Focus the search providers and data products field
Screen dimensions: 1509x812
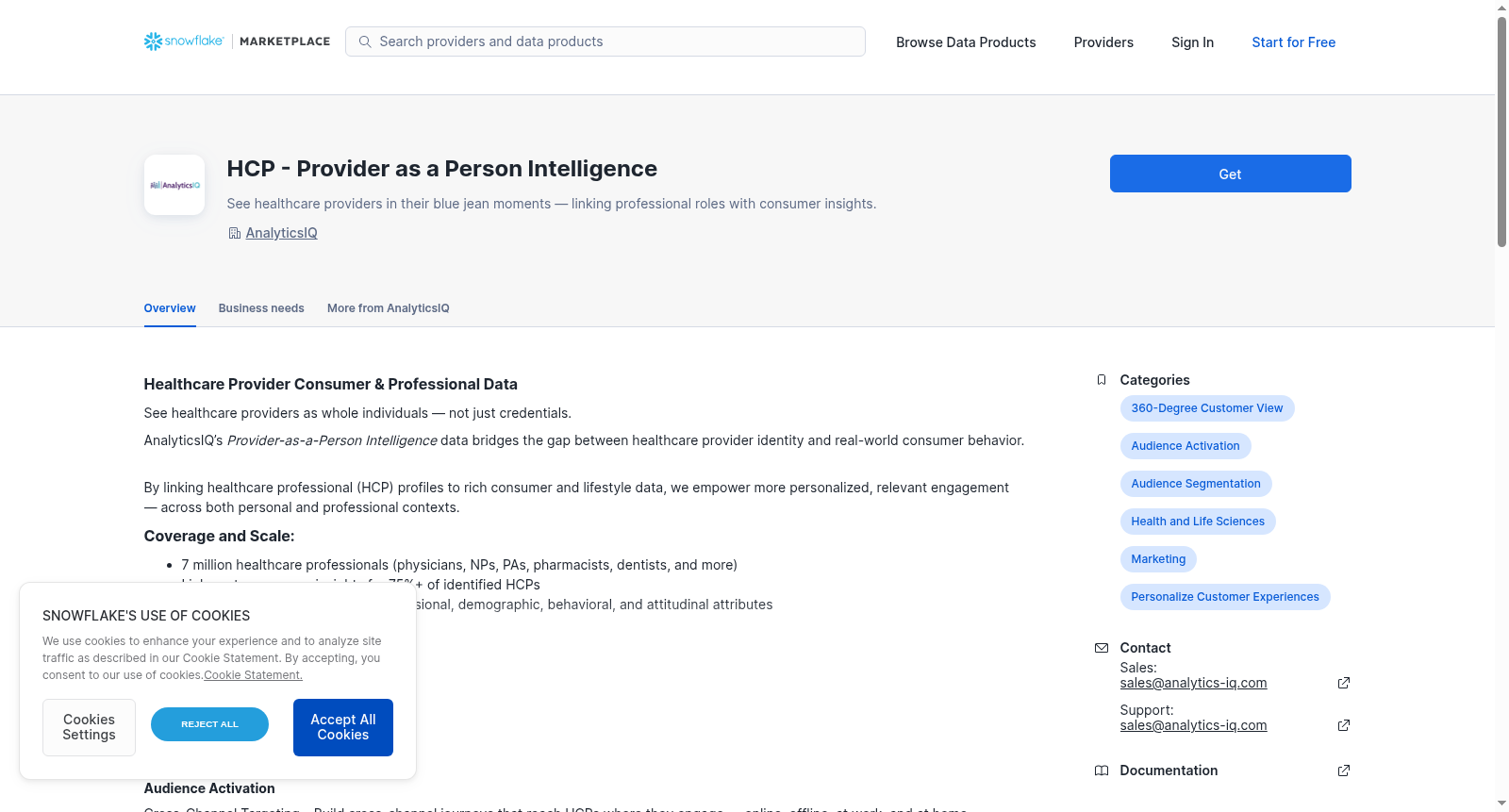pyautogui.click(x=605, y=41)
